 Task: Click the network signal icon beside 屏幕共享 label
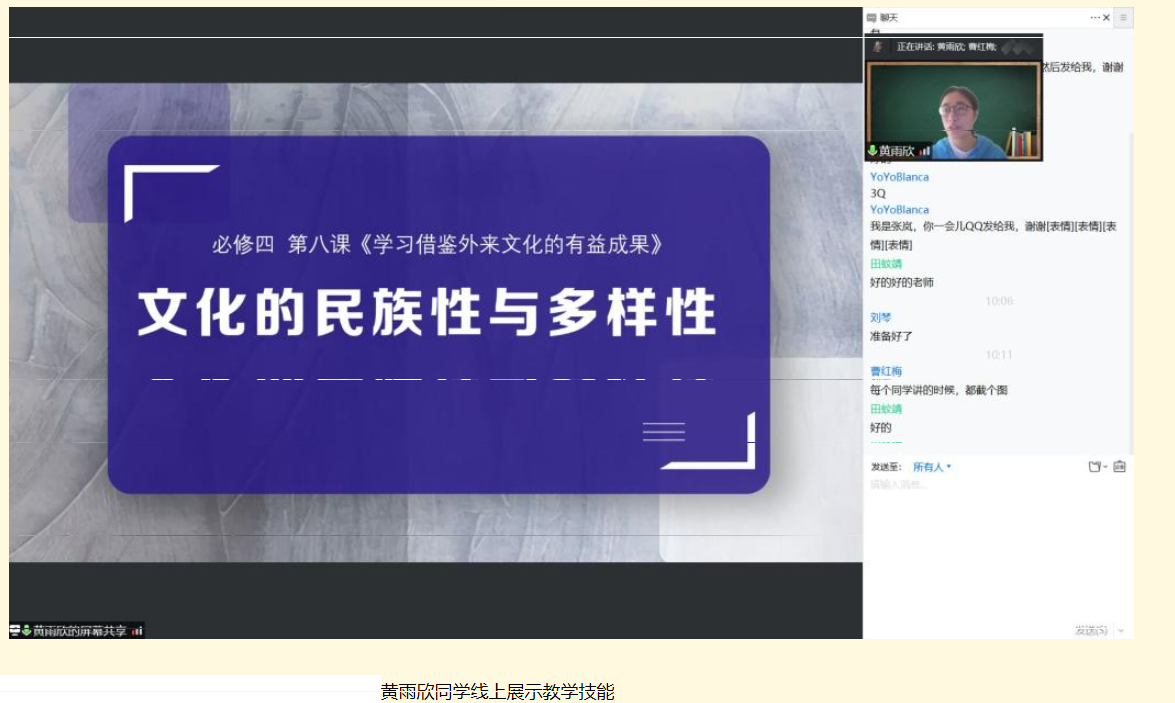tap(137, 631)
